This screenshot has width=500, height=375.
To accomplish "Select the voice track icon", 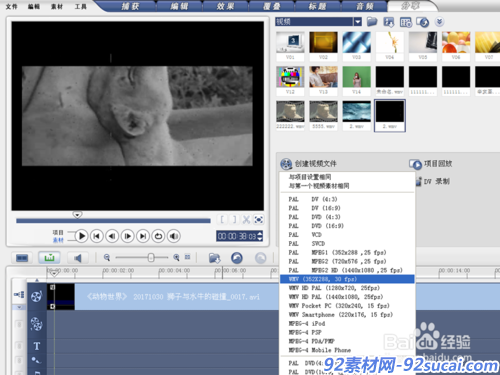I will pos(36,360).
